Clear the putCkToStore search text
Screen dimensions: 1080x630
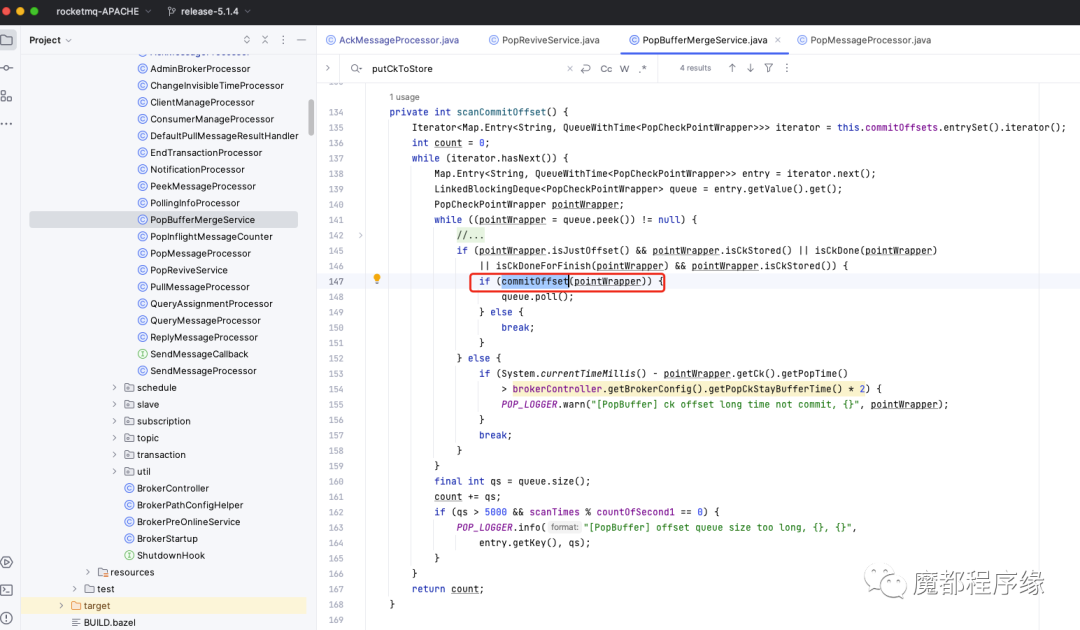coord(570,68)
